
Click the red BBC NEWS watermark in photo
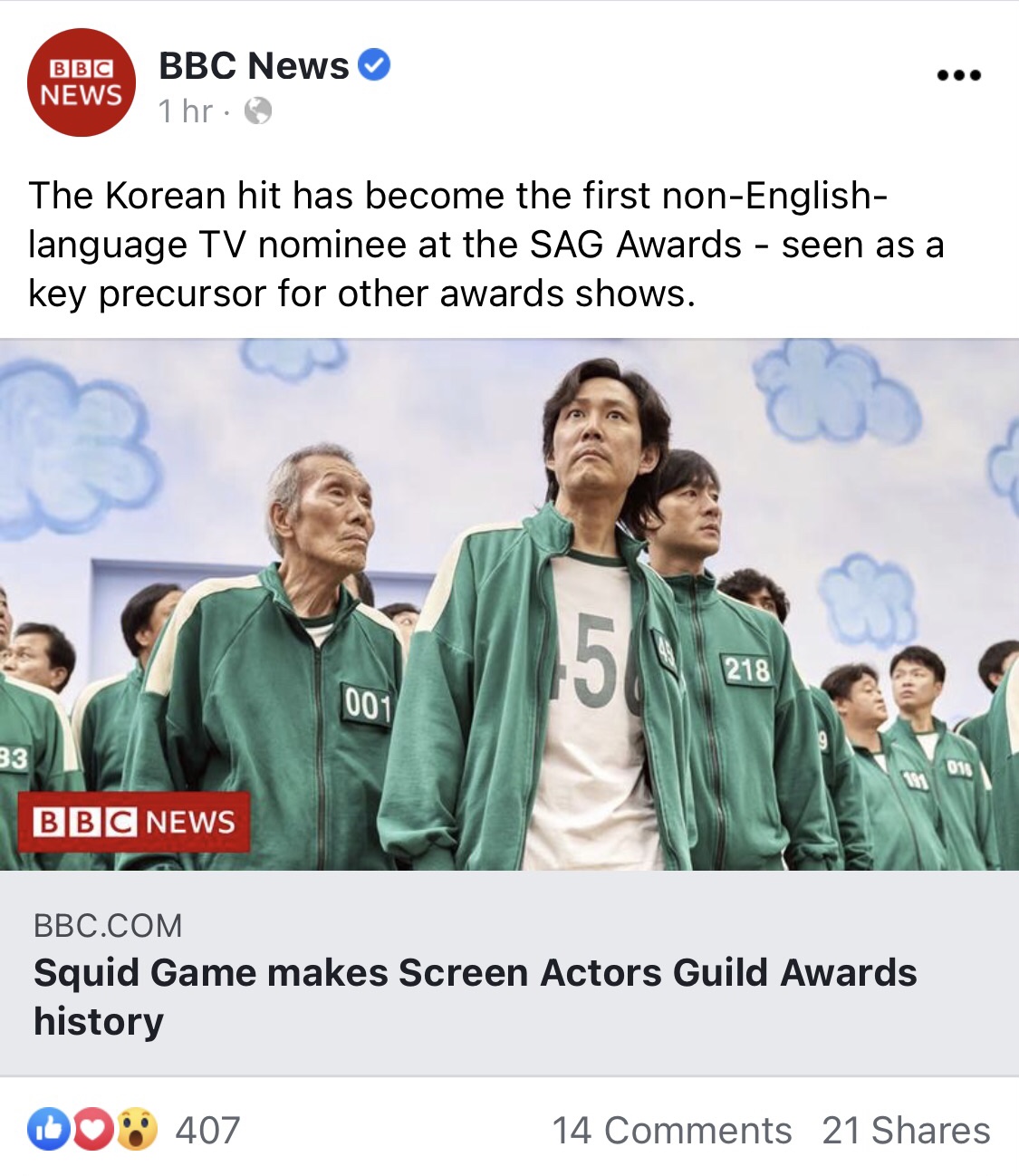(x=134, y=822)
